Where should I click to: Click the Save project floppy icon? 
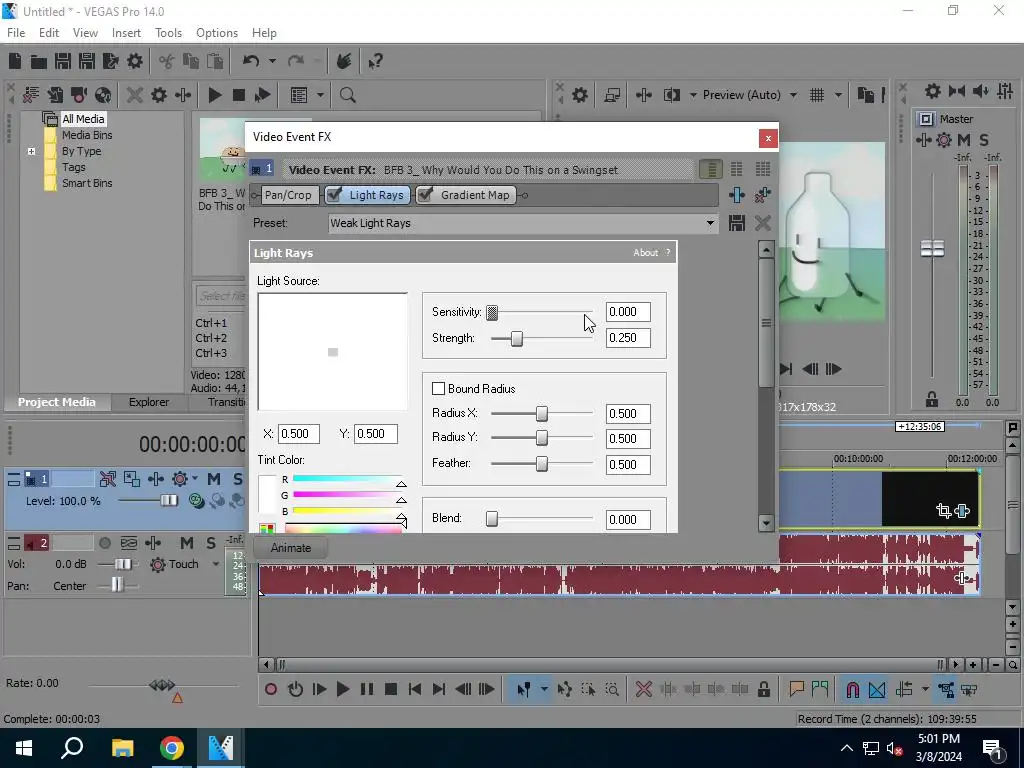click(x=63, y=61)
